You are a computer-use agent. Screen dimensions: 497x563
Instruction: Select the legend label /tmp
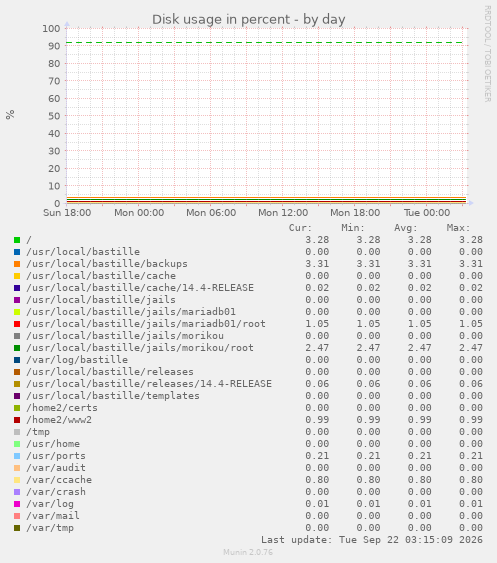38,432
